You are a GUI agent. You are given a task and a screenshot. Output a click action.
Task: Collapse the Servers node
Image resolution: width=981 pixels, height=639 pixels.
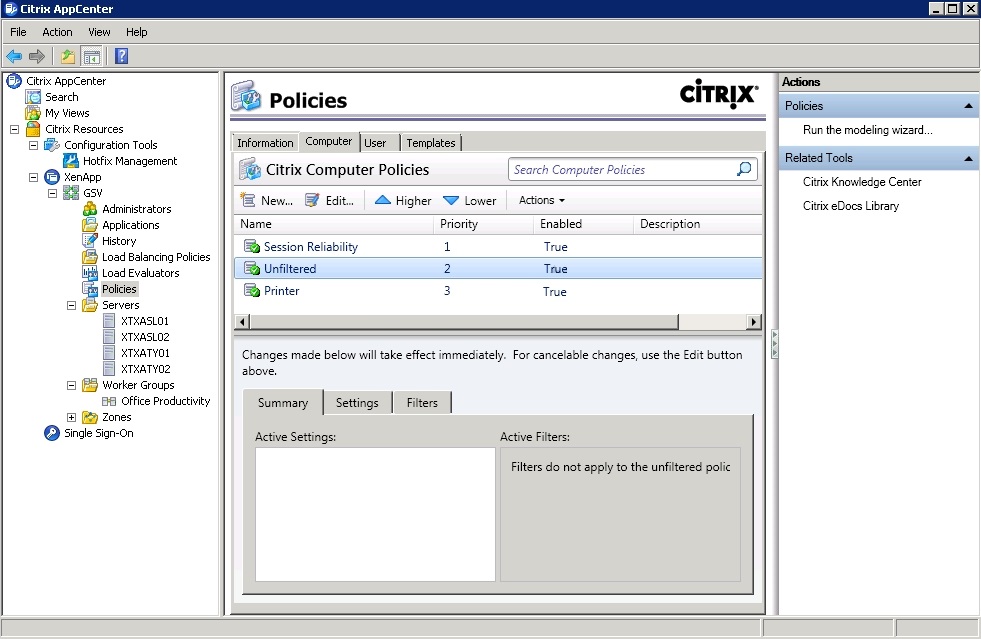coord(71,305)
